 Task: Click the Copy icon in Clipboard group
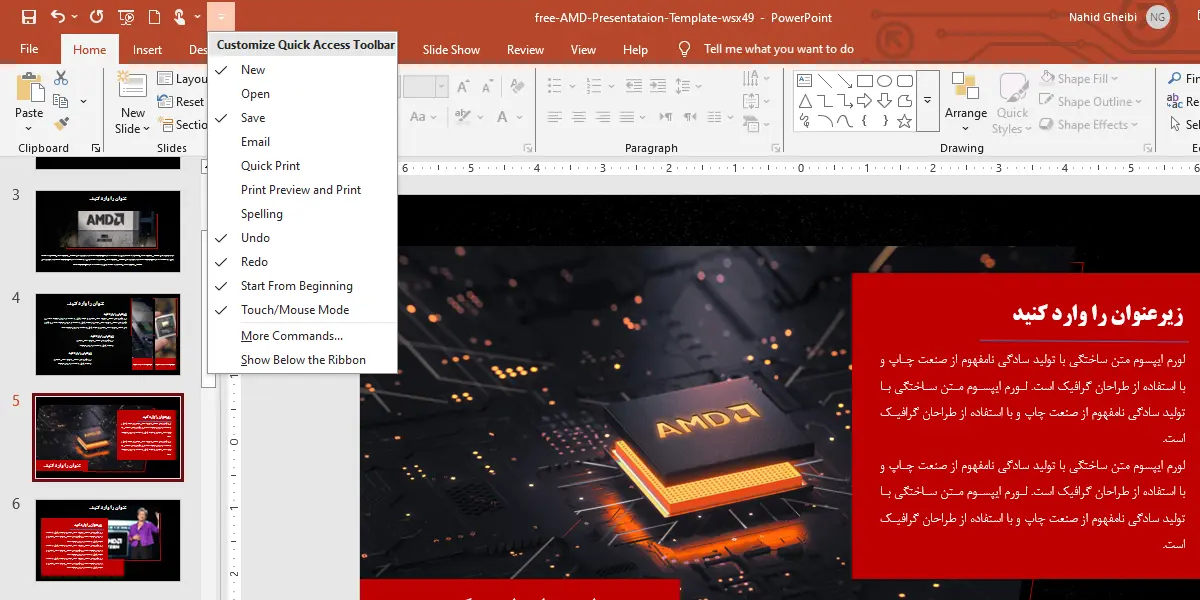(60, 101)
